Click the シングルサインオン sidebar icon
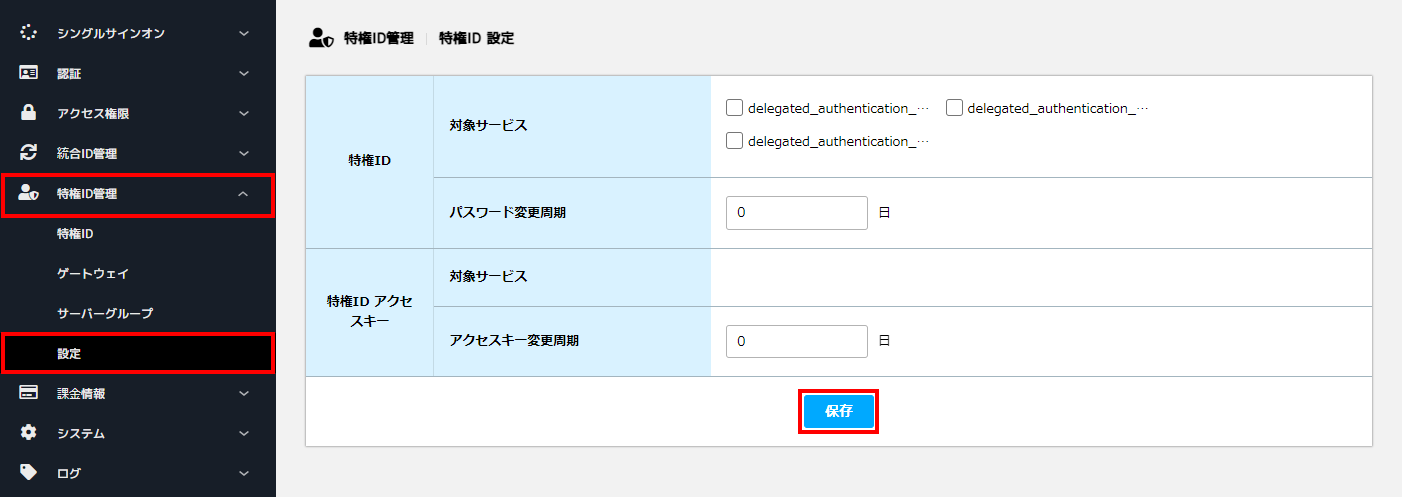 29,33
